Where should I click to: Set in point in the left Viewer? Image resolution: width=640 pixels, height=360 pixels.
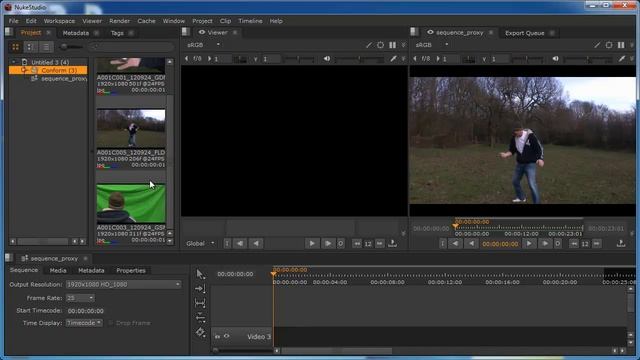[227, 243]
